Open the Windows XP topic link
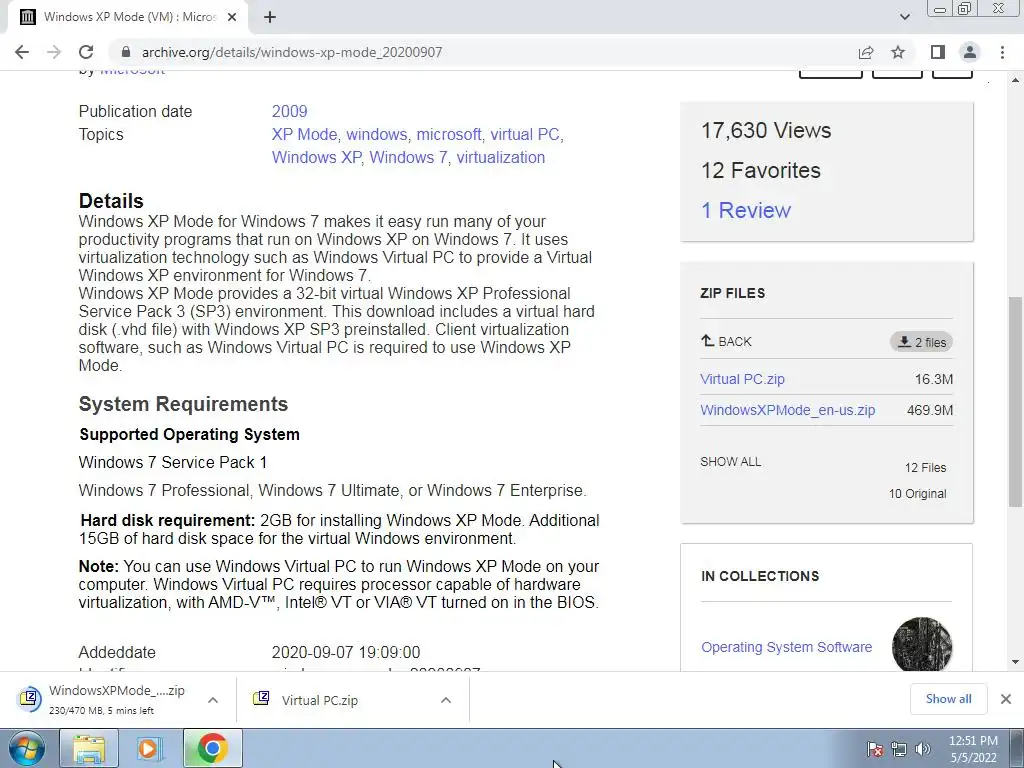The width and height of the screenshot is (1024, 768). (316, 157)
